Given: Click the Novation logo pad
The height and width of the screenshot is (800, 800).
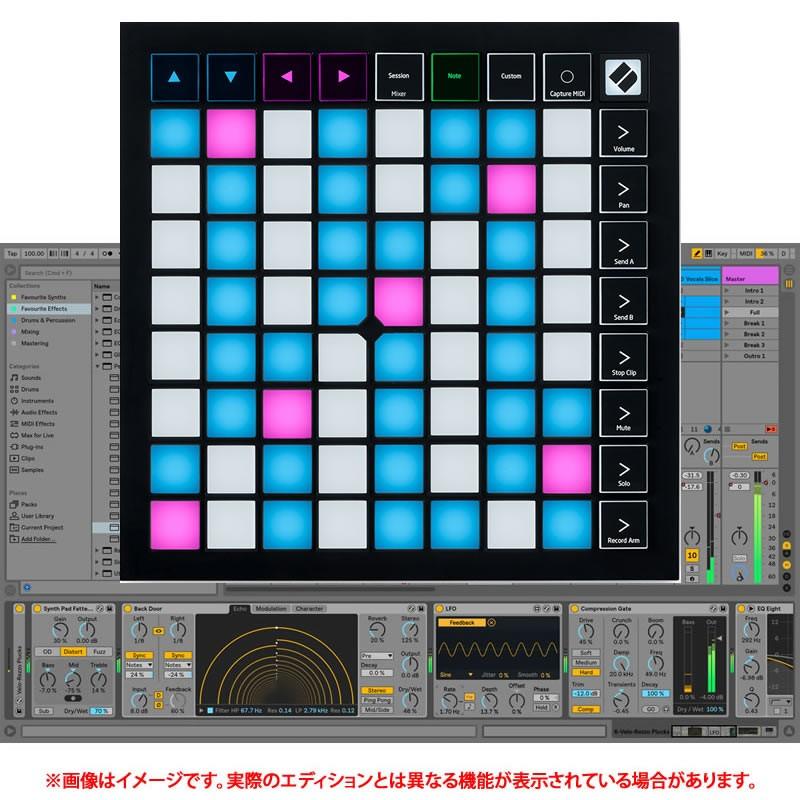Looking at the screenshot, I should pyautogui.click(x=623, y=77).
